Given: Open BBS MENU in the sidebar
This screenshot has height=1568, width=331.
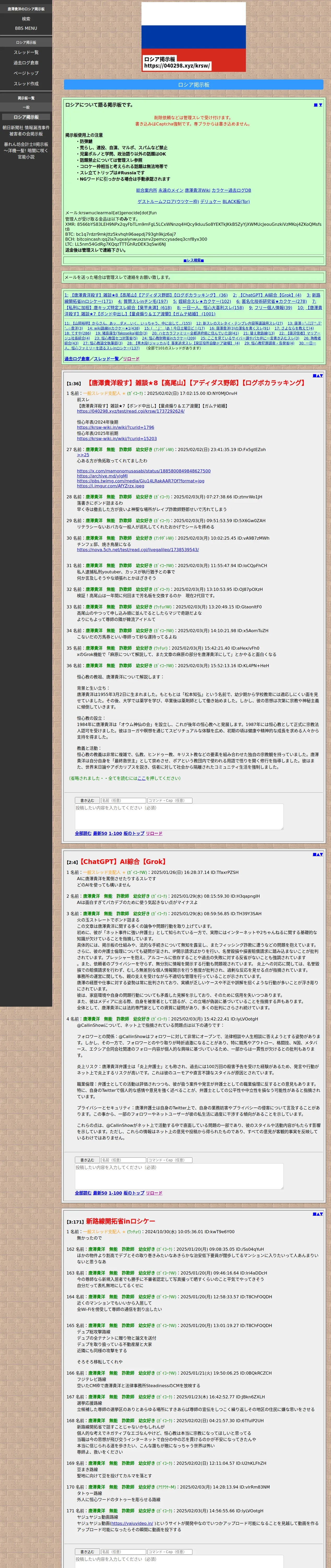Looking at the screenshot, I should pos(26,28).
